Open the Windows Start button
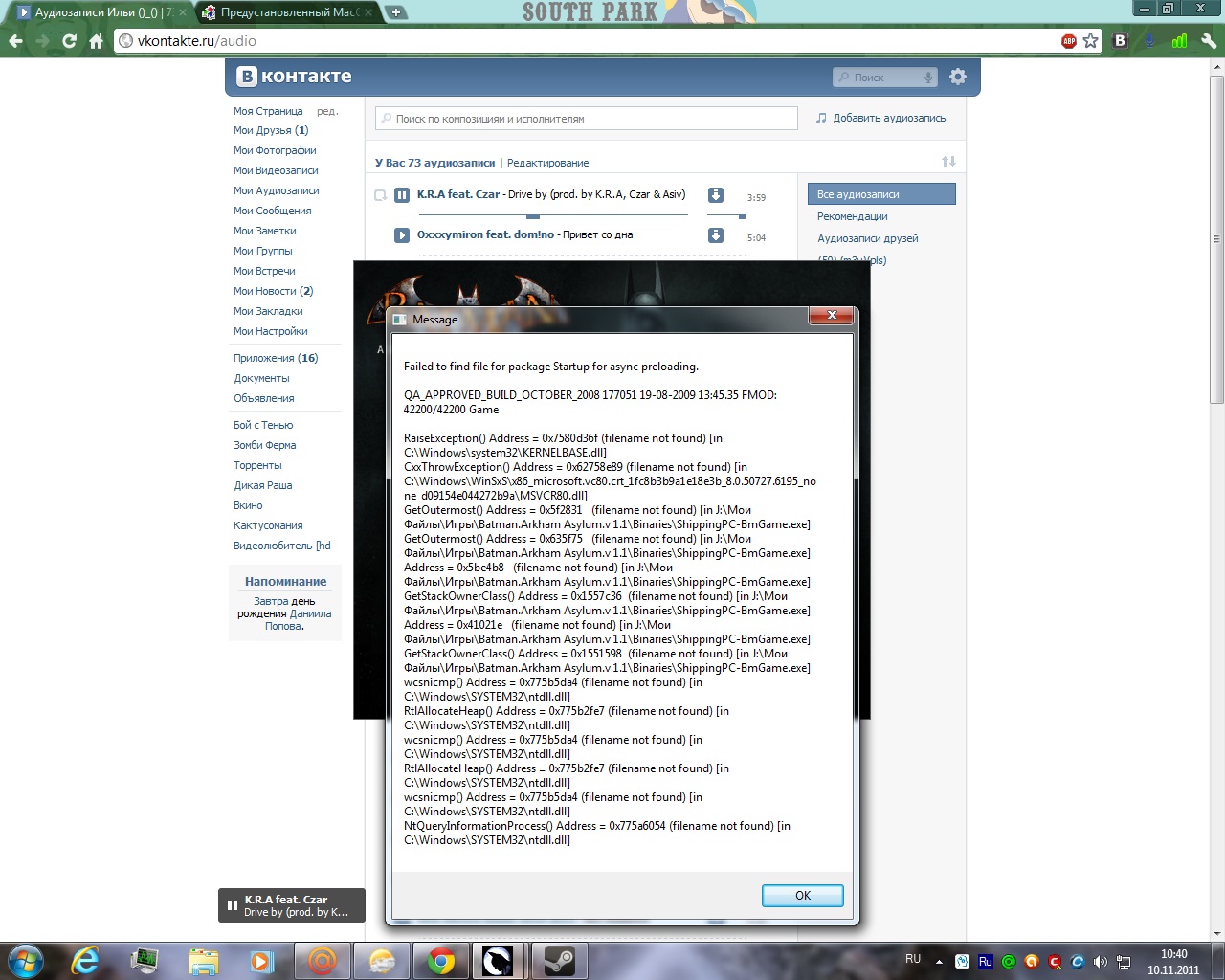Viewport: 1225px width, 980px height. (25, 961)
